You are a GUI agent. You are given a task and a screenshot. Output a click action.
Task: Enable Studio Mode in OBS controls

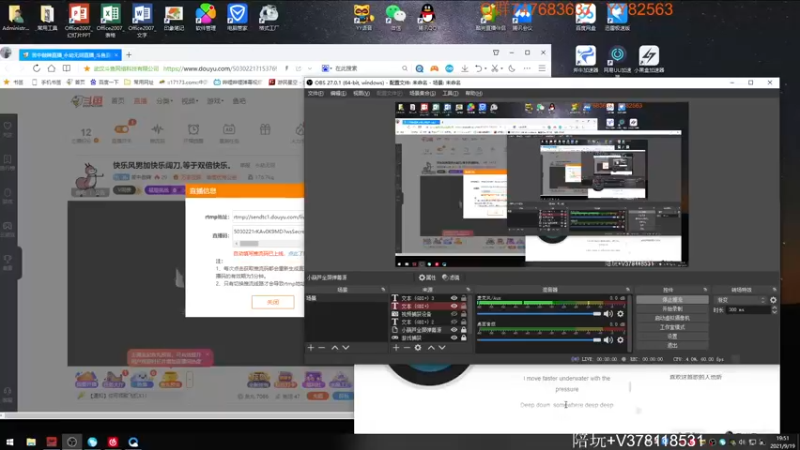click(x=672, y=328)
